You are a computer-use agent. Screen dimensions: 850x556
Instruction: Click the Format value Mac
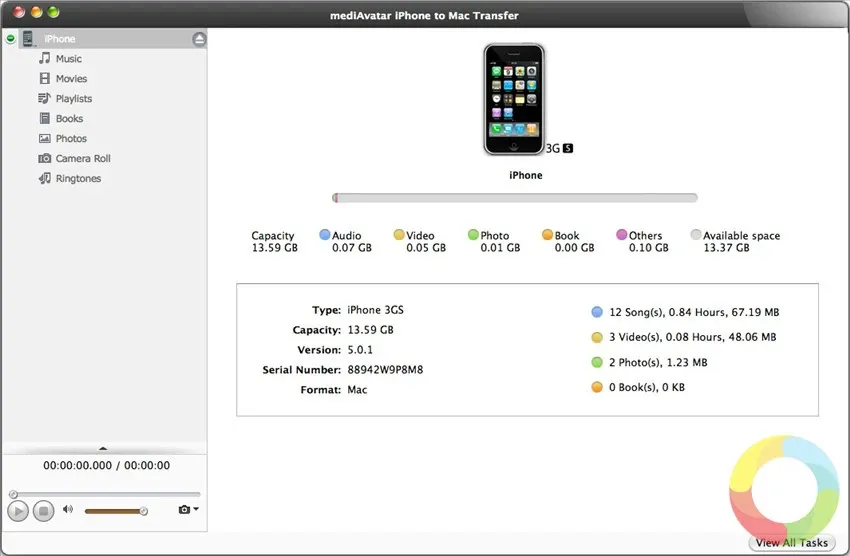(357, 390)
